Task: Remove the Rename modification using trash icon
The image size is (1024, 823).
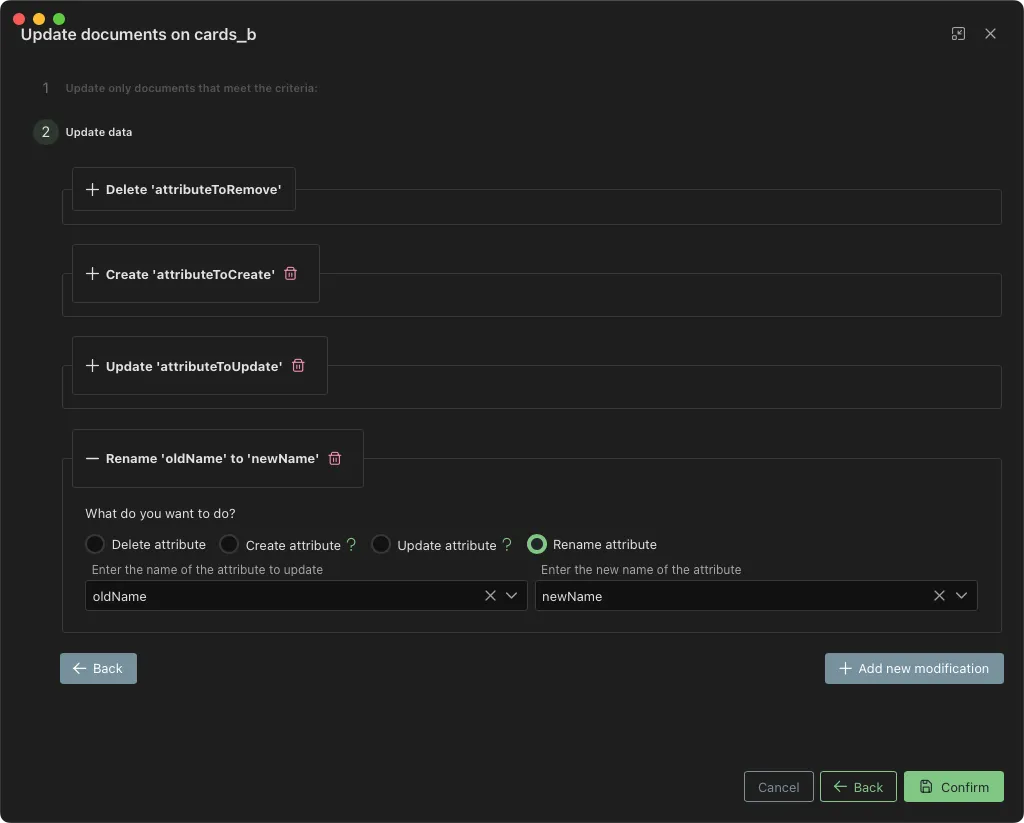Action: [x=335, y=458]
